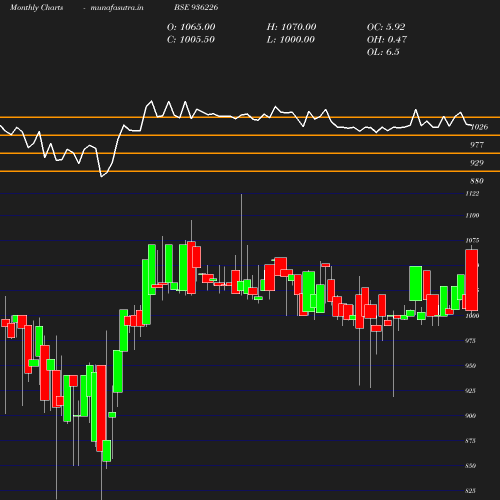Screen dimensions: 500x500
Task: Click the 925 price axis label
Action: [470, 391]
